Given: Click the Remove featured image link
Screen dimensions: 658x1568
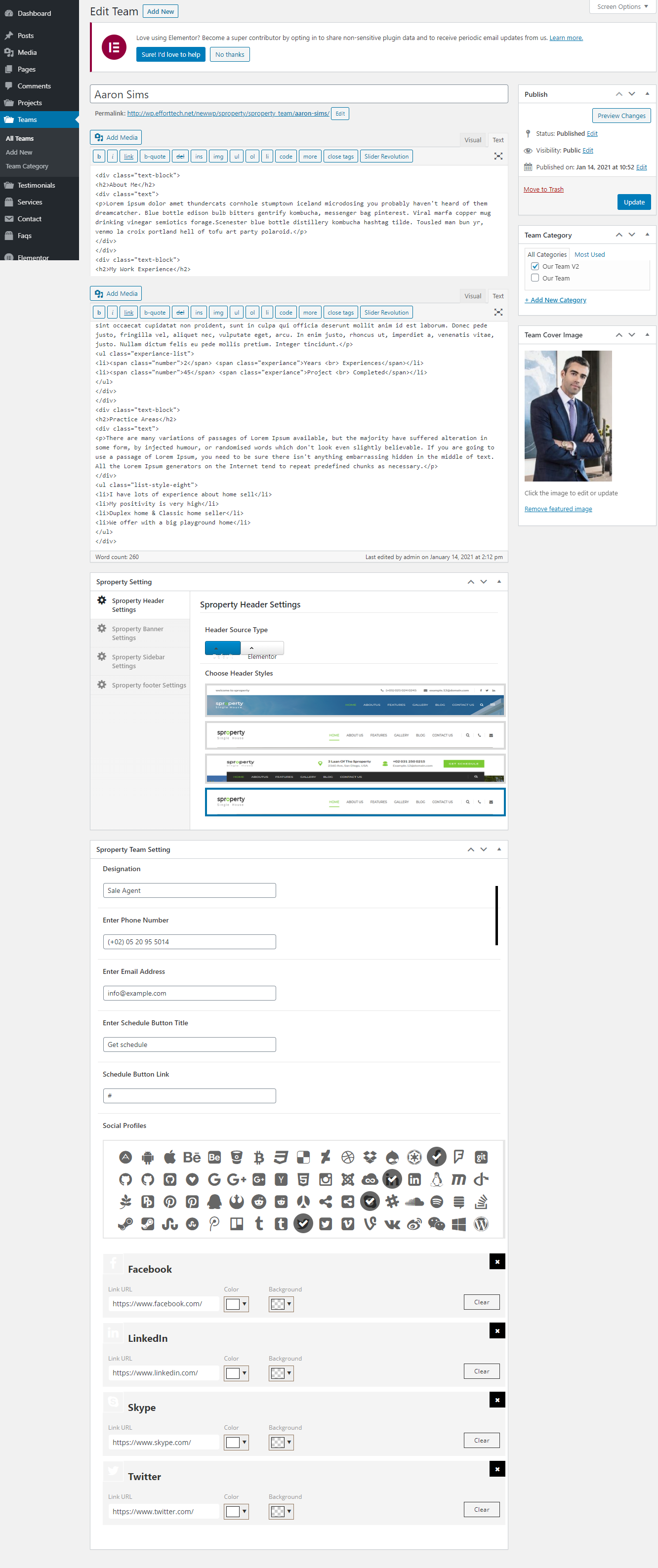Looking at the screenshot, I should tap(558, 509).
